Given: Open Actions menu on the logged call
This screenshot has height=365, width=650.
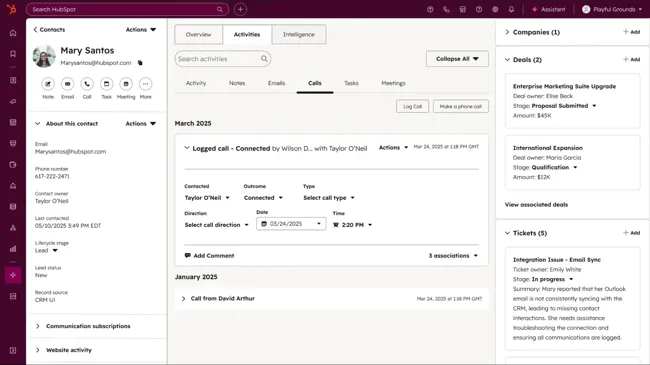Looking at the screenshot, I should coord(393,147).
